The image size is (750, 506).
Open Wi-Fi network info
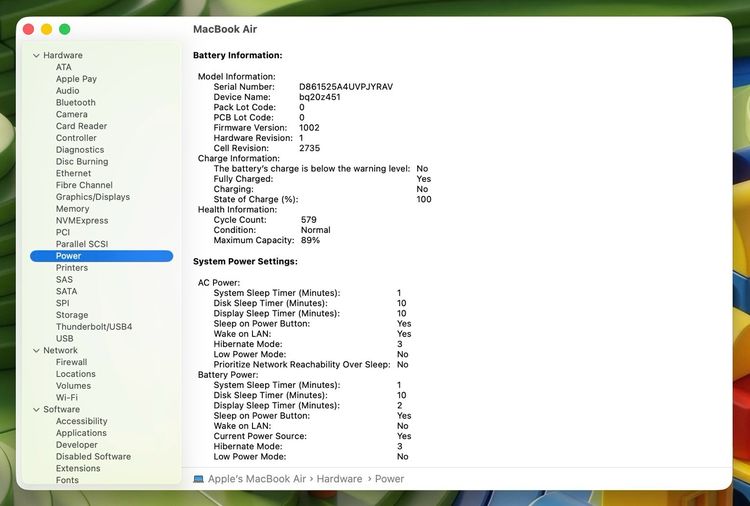coord(66,397)
